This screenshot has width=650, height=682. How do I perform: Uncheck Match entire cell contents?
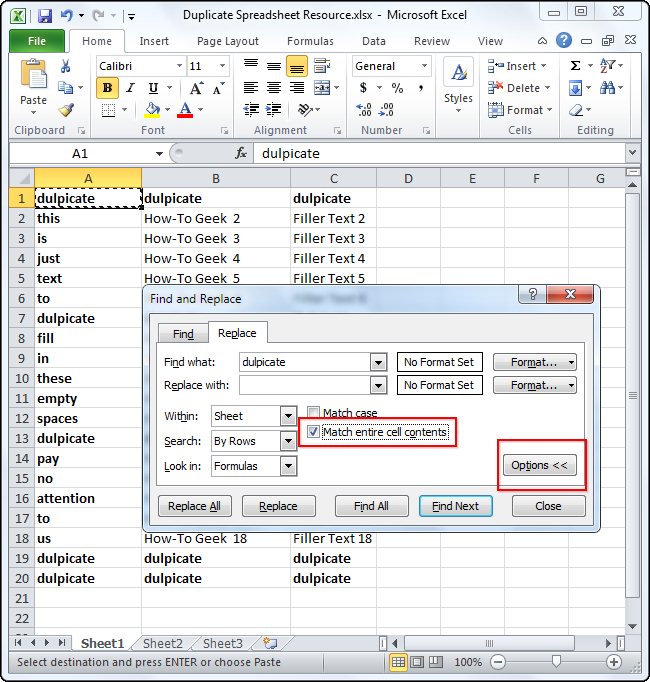click(313, 432)
